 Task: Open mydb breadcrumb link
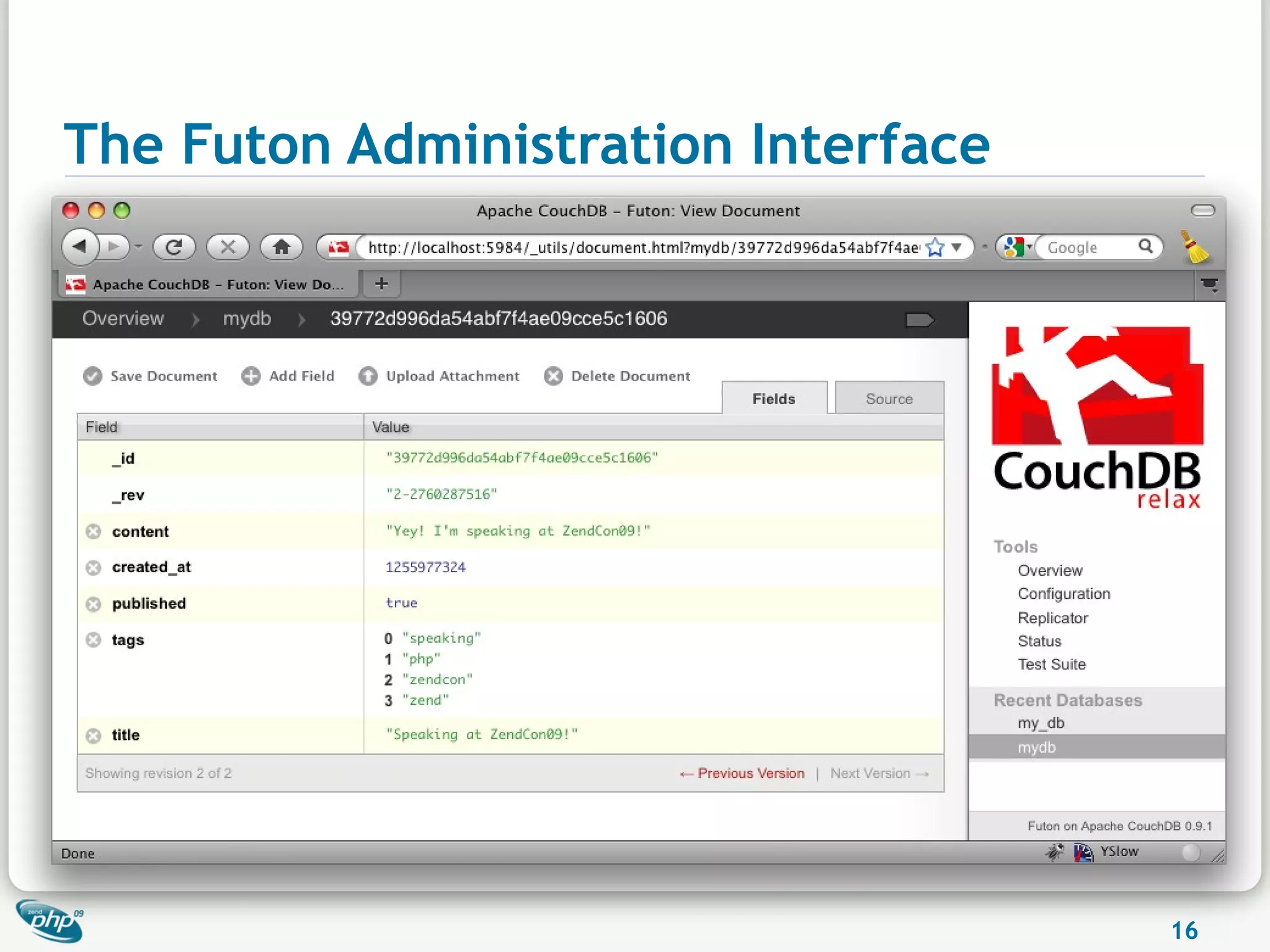tap(247, 319)
